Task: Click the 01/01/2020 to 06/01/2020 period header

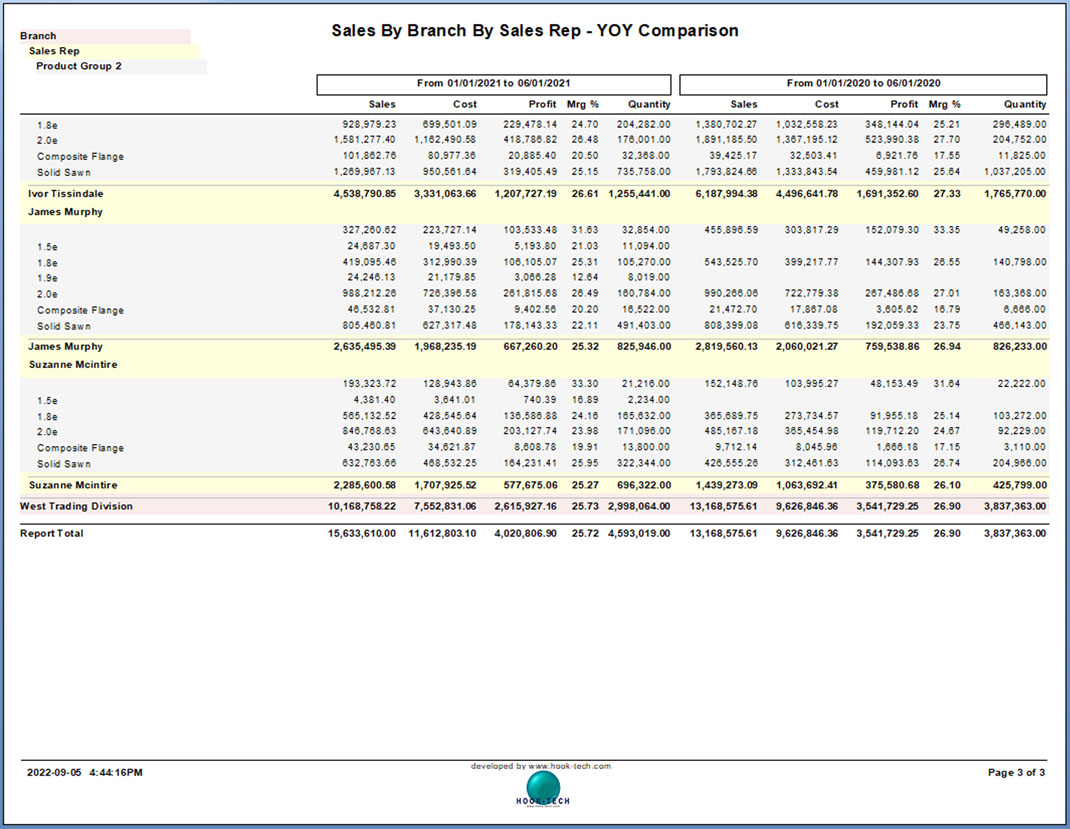Action: 863,83
